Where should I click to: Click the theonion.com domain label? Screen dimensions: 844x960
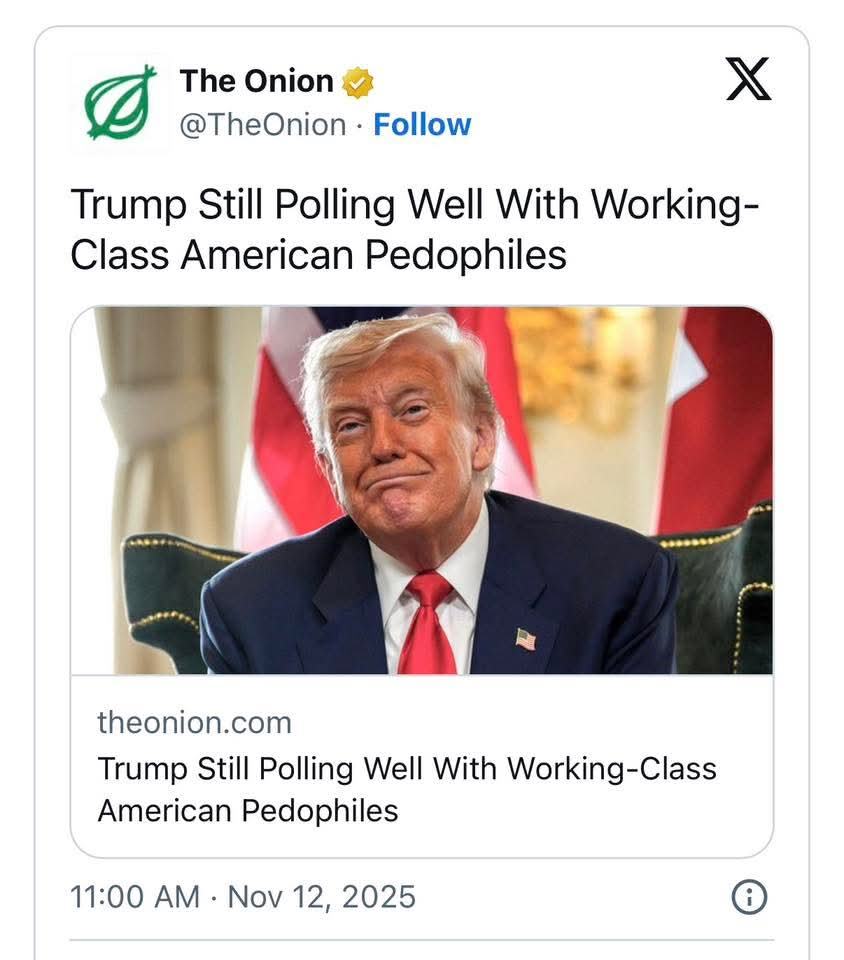pyautogui.click(x=195, y=722)
